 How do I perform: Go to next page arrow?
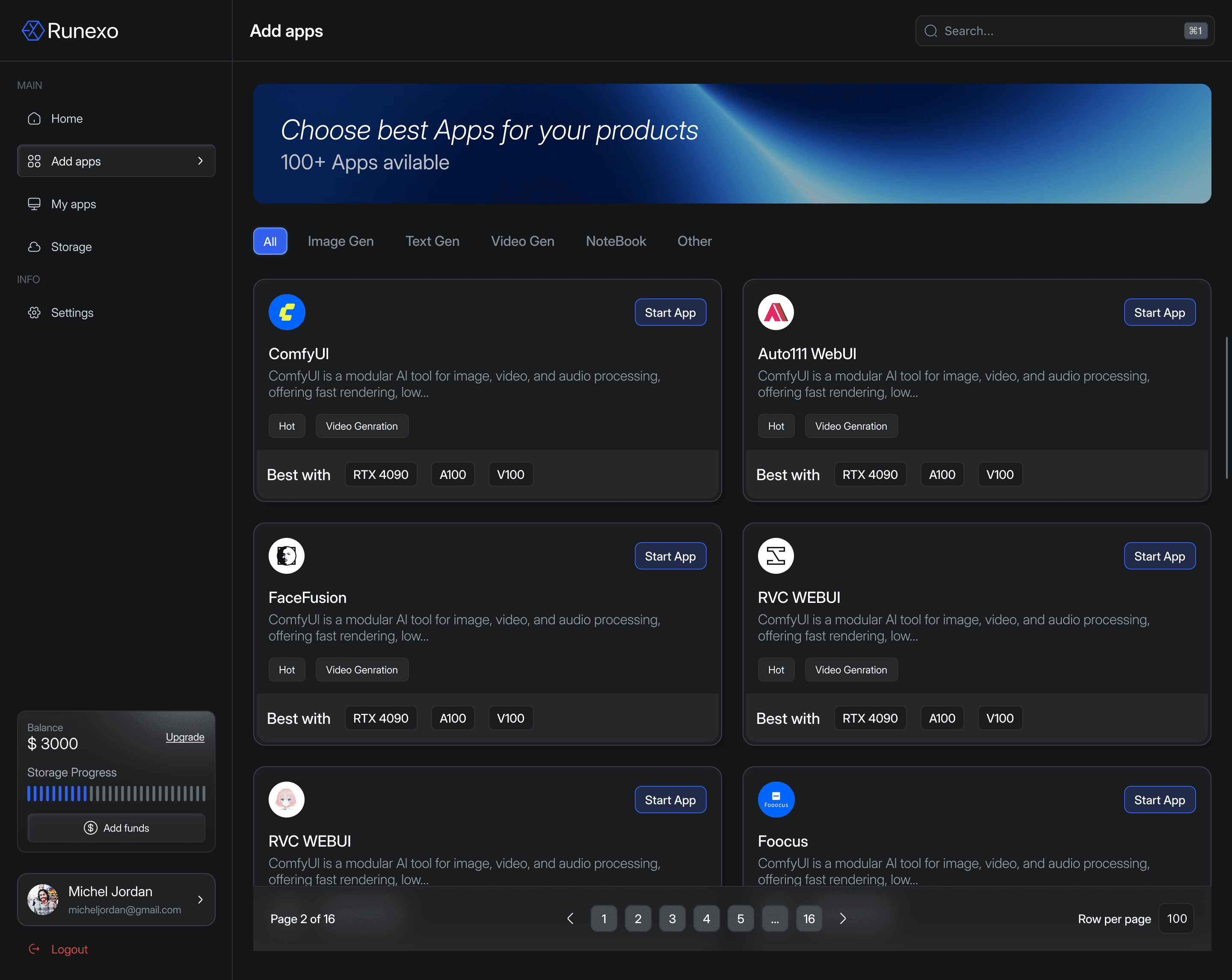[843, 918]
